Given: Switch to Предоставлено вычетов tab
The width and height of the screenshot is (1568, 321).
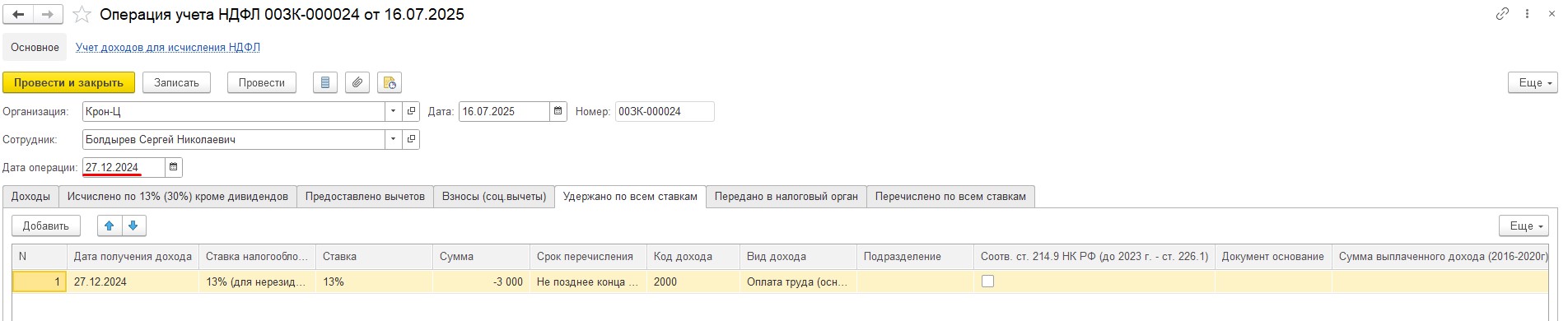Looking at the screenshot, I should point(365,197).
